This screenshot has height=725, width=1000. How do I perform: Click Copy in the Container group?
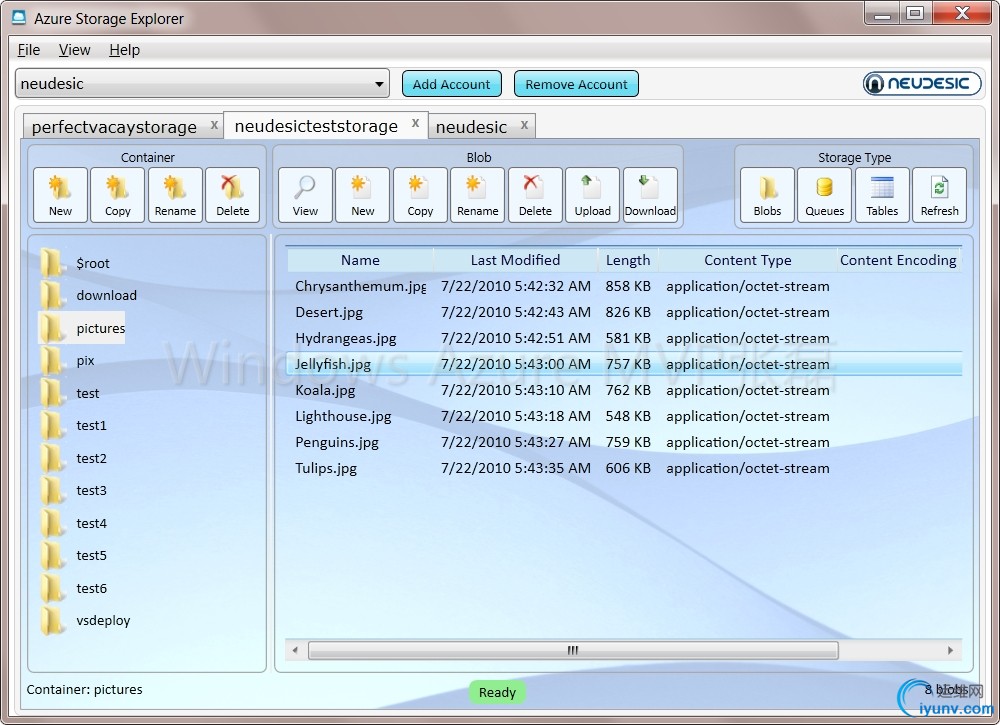pyautogui.click(x=118, y=195)
